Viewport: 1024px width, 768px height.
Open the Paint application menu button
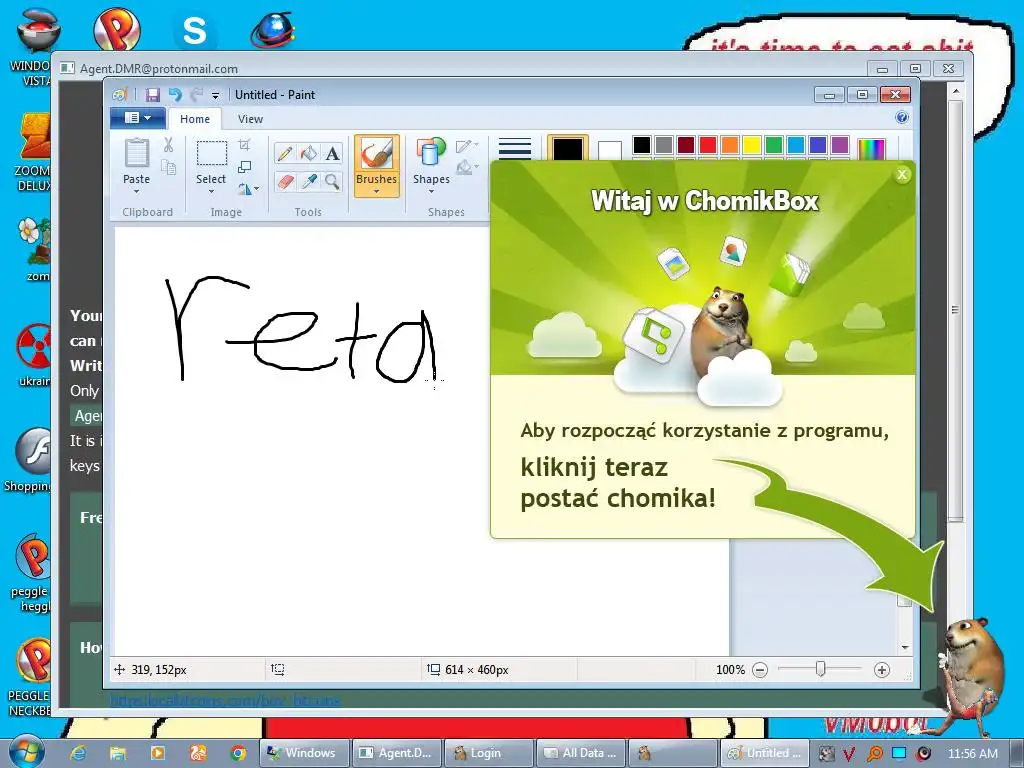tap(137, 118)
